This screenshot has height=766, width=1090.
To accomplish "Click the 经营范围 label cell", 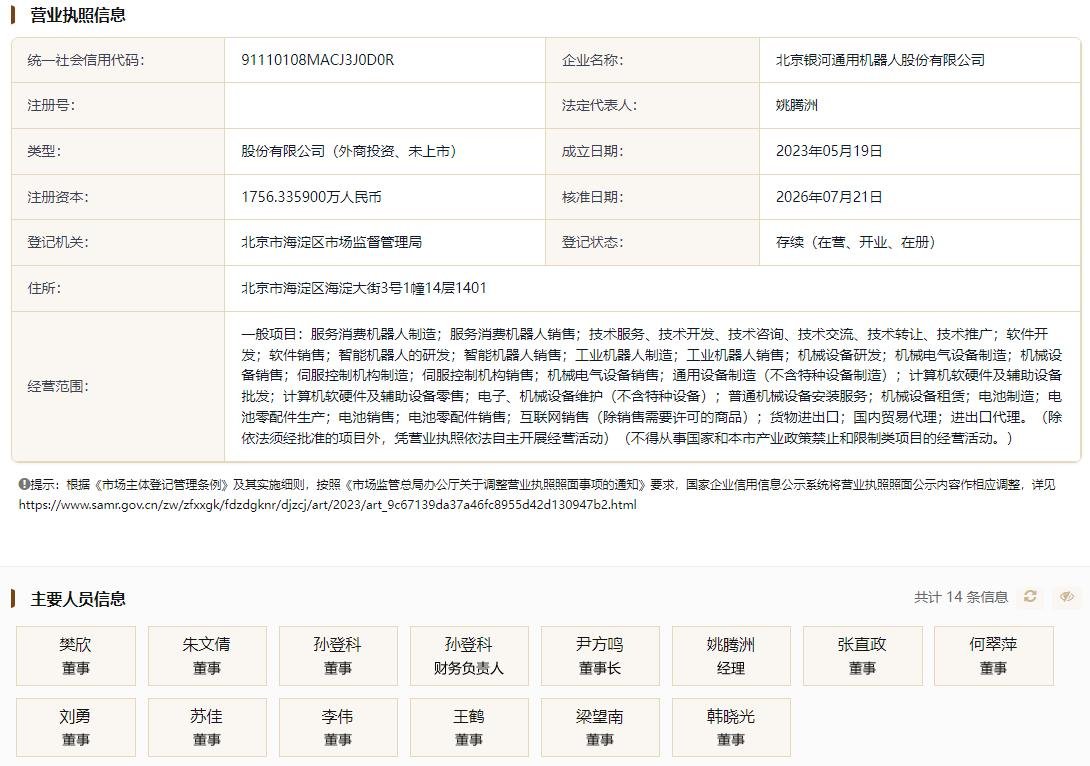I will 118,386.
